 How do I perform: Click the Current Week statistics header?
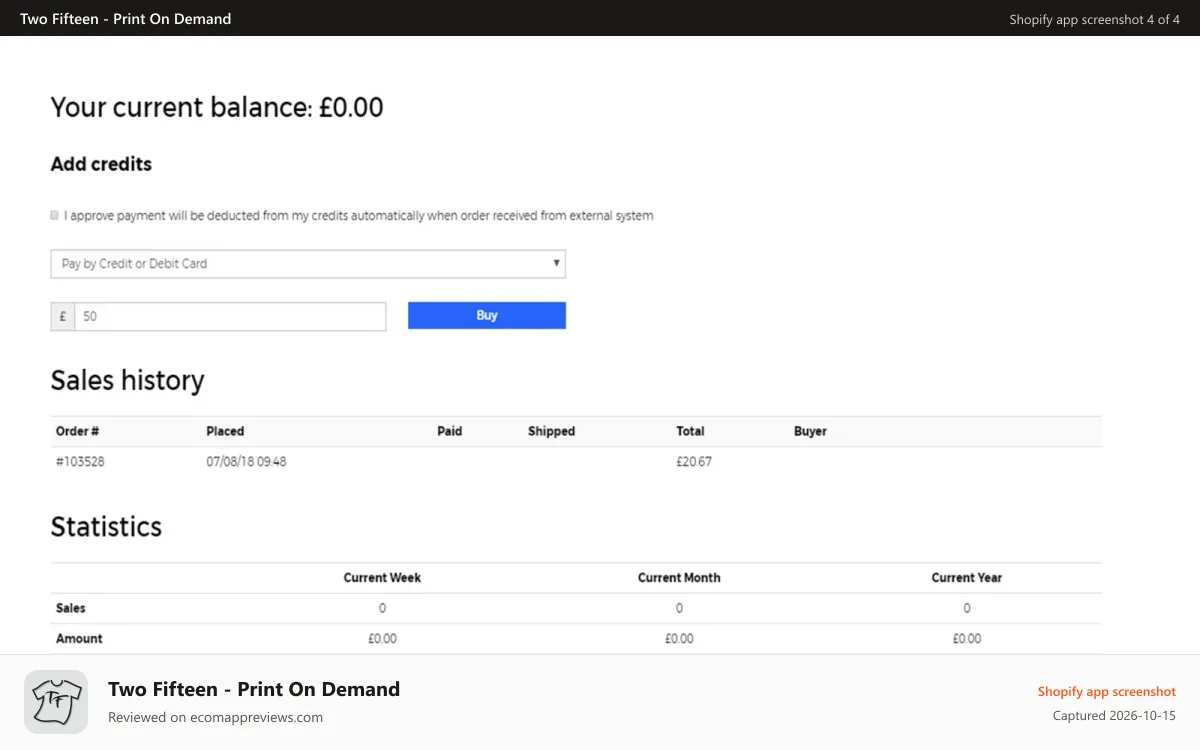click(x=382, y=578)
